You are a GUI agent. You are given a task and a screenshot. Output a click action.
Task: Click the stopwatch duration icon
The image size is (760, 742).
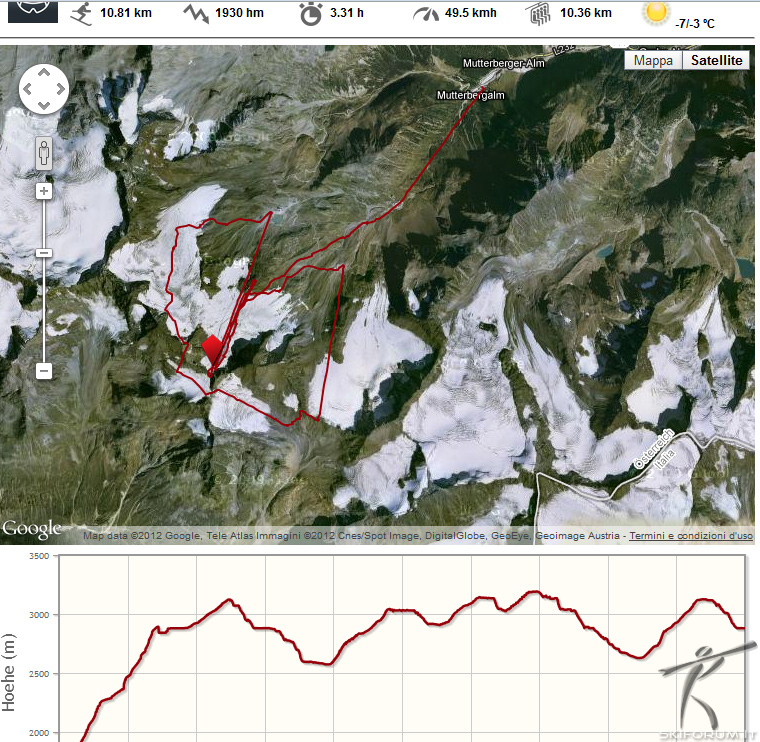coord(312,14)
